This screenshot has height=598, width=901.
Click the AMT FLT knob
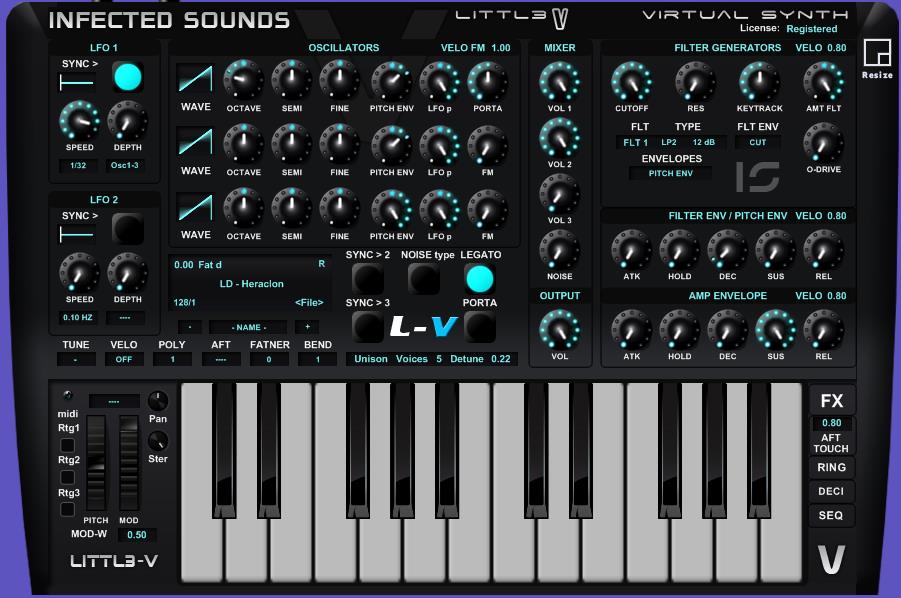pos(823,82)
